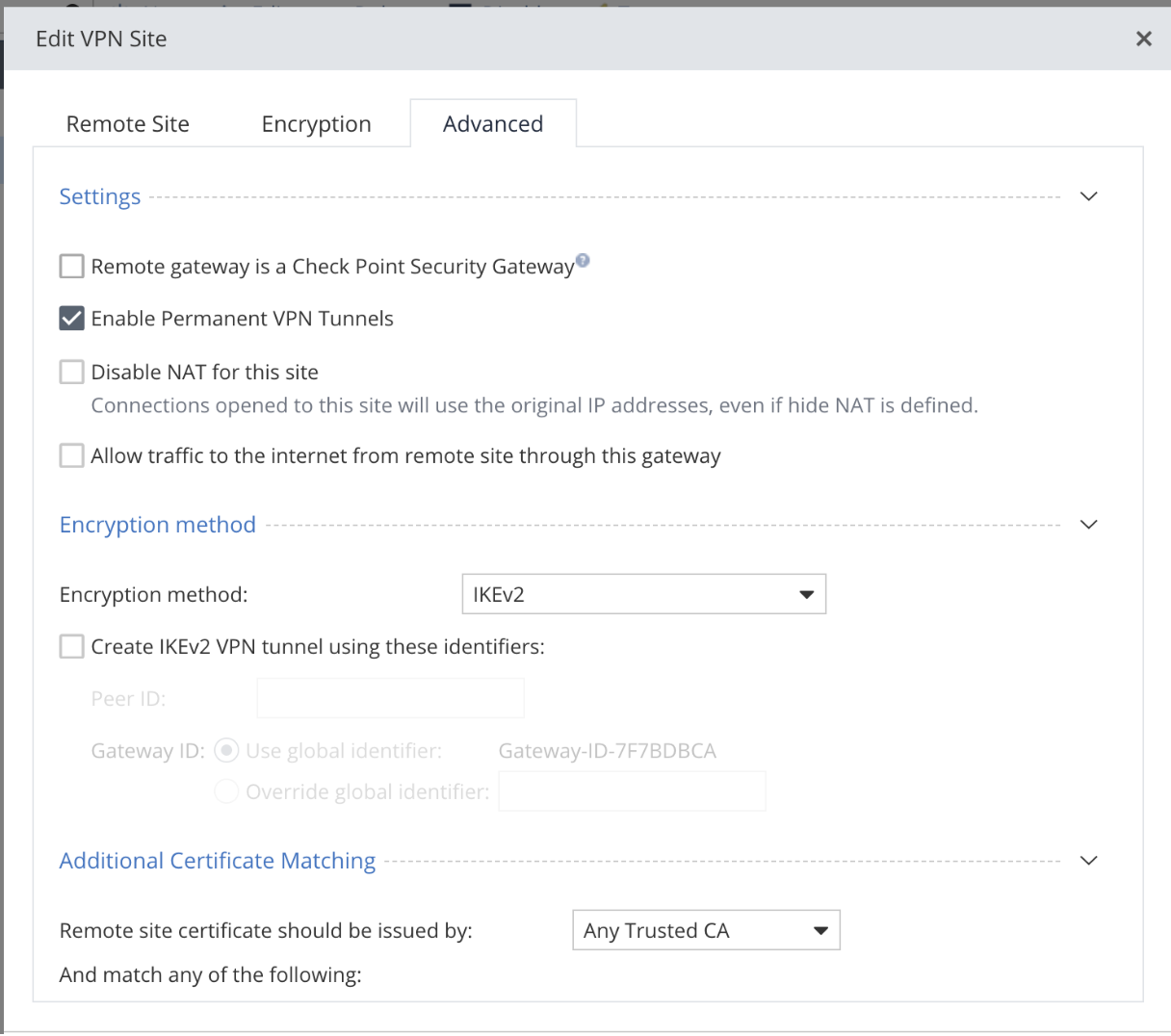Image resolution: width=1171 pixels, height=1036 pixels.
Task: Close the Edit VPN Site dialog
Action: (x=1144, y=39)
